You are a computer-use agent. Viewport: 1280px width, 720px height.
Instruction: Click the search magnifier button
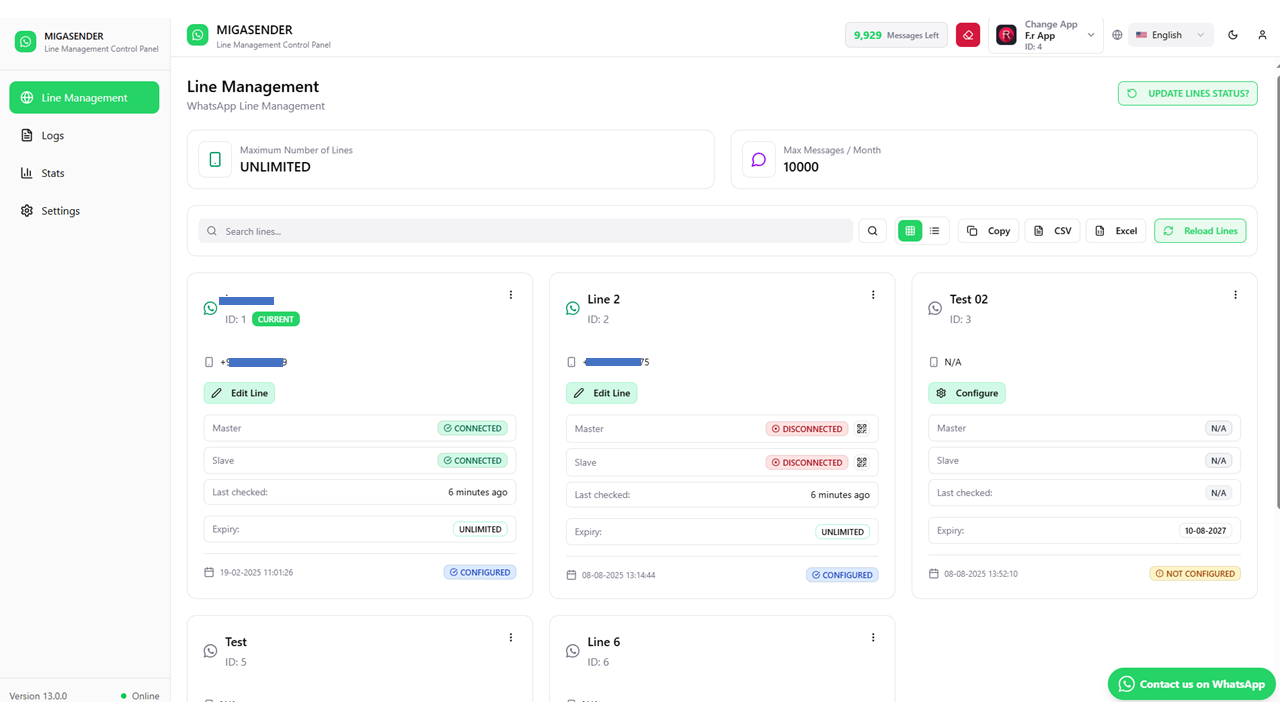tap(872, 231)
